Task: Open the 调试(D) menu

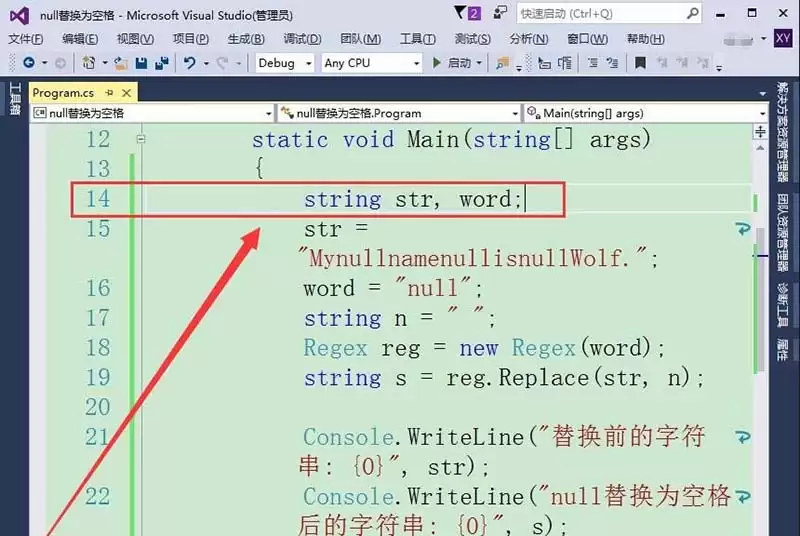Action: tap(302, 39)
